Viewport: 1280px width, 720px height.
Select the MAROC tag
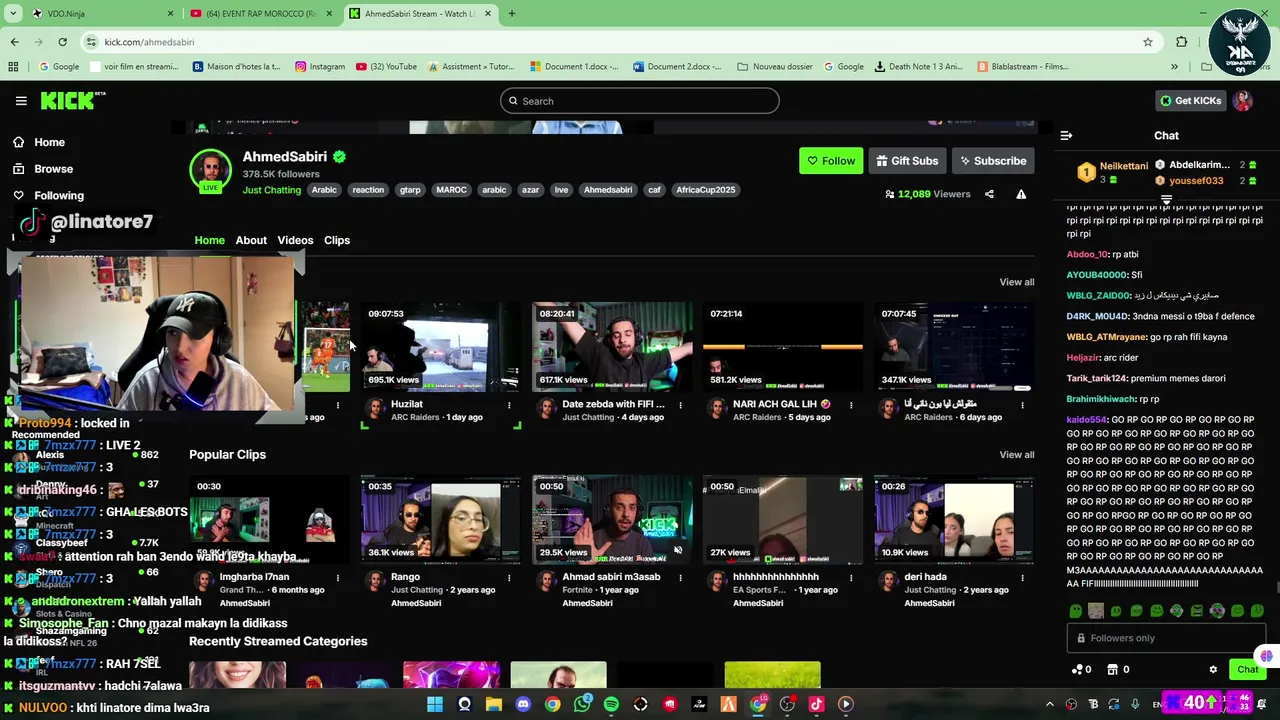[x=451, y=190]
